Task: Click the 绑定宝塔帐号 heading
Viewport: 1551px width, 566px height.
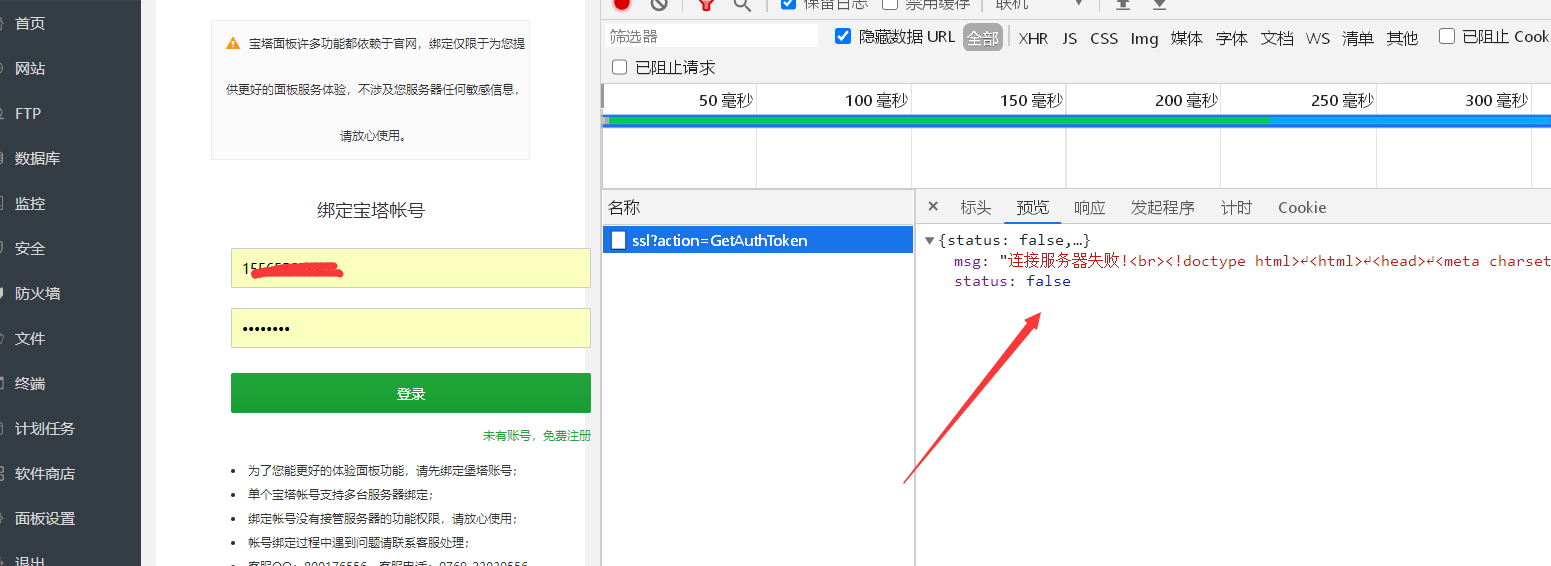Action: pyautogui.click(x=371, y=211)
